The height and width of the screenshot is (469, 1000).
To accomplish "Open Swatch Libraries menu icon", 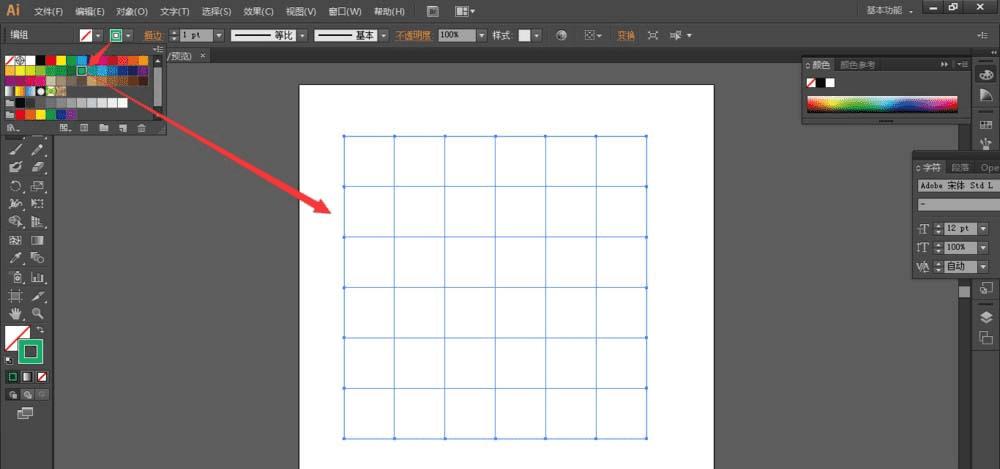I will coord(11,128).
